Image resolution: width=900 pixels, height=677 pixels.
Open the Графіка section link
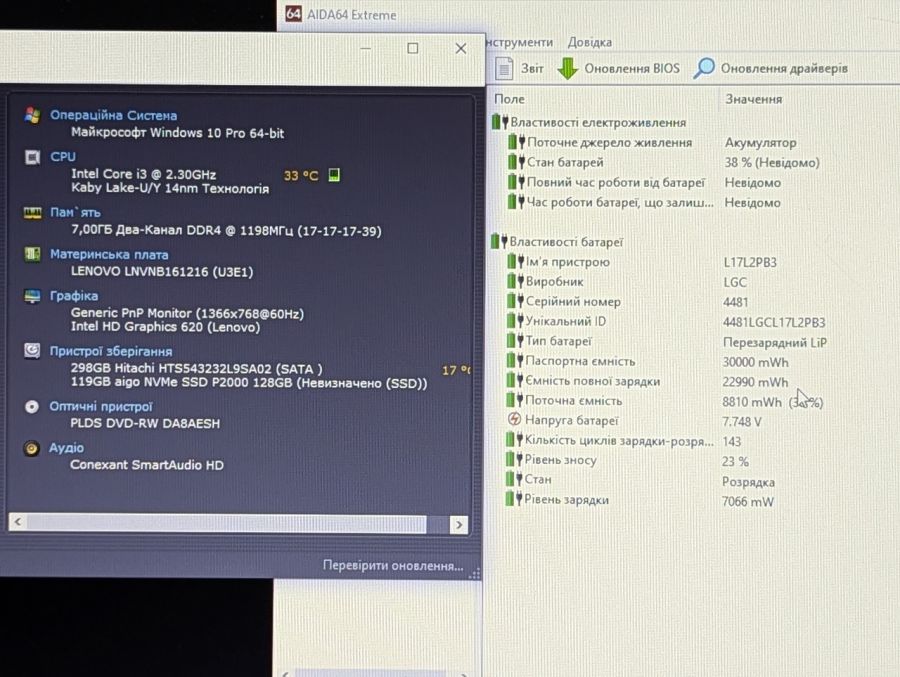73,296
